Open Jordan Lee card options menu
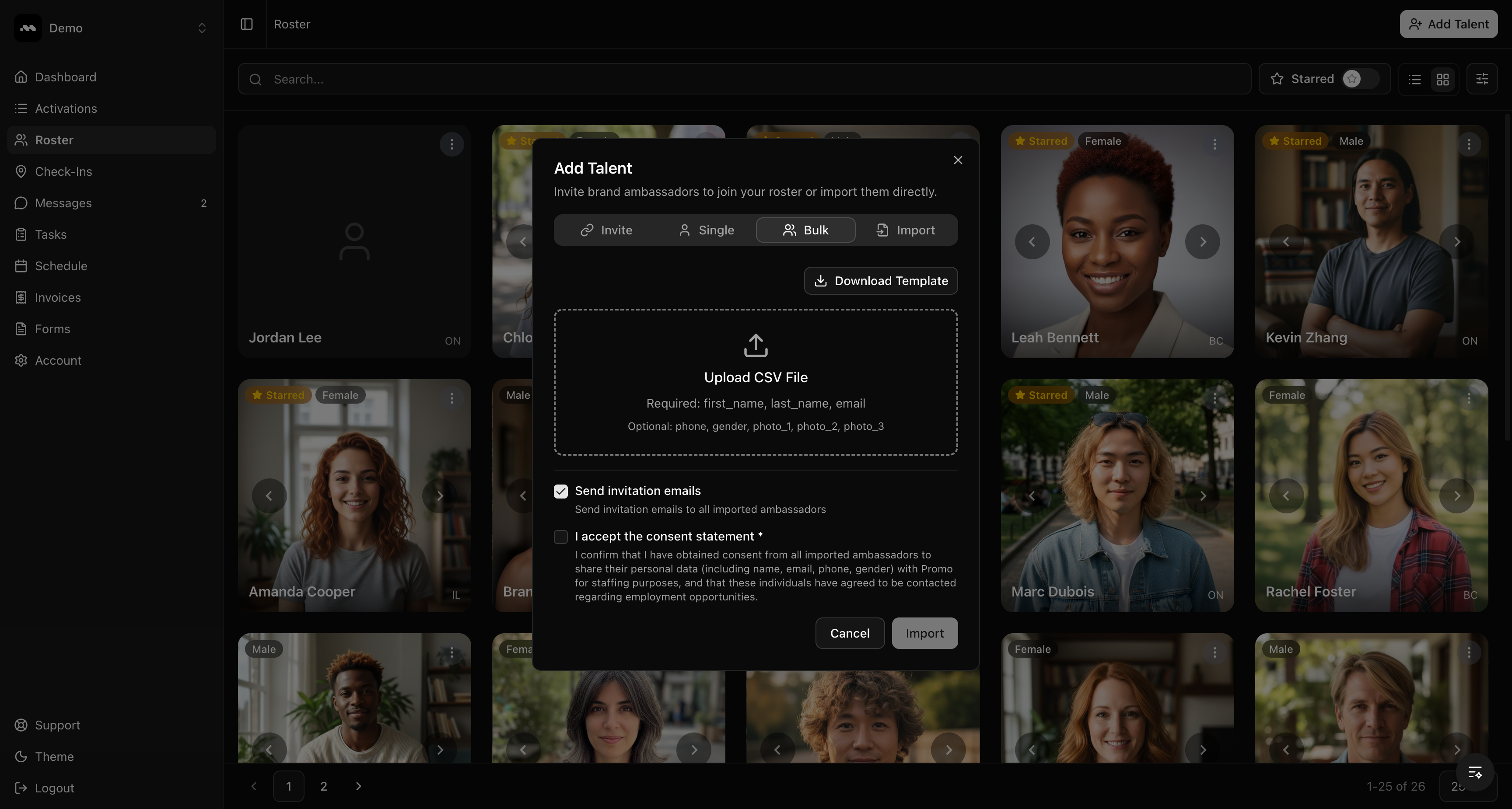This screenshot has width=1512, height=809. pyautogui.click(x=451, y=144)
